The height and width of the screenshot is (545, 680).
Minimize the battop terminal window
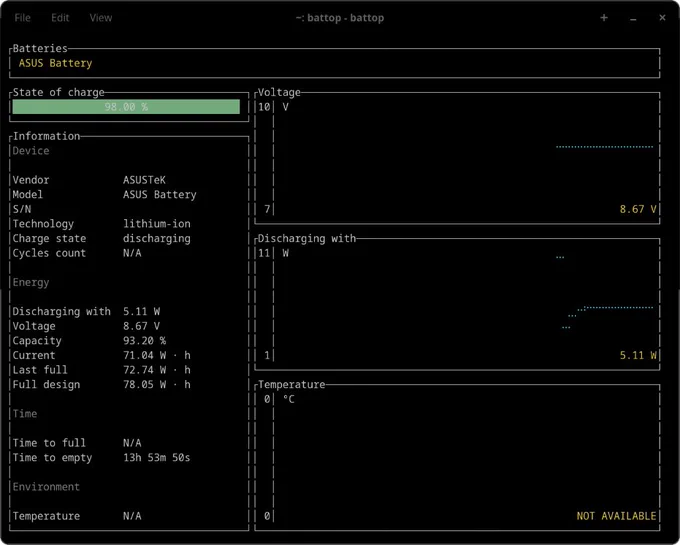633,19
